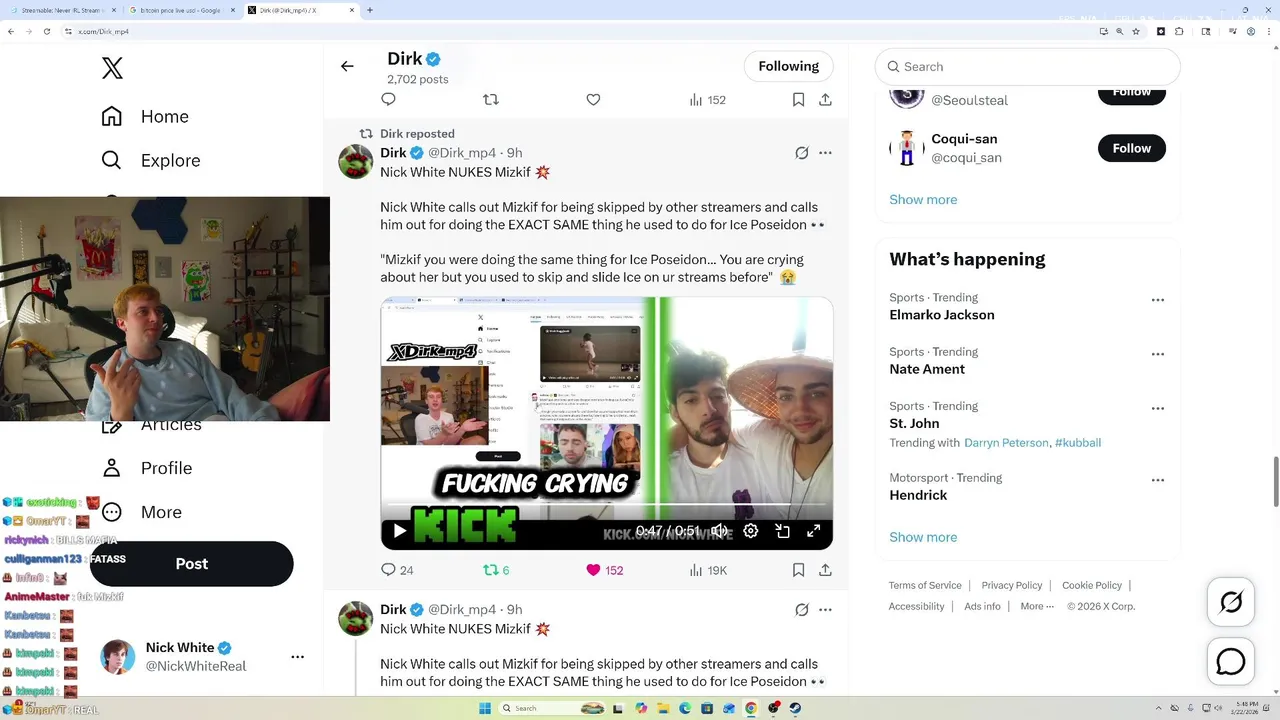Follow Coqui-san

click(x=1132, y=148)
